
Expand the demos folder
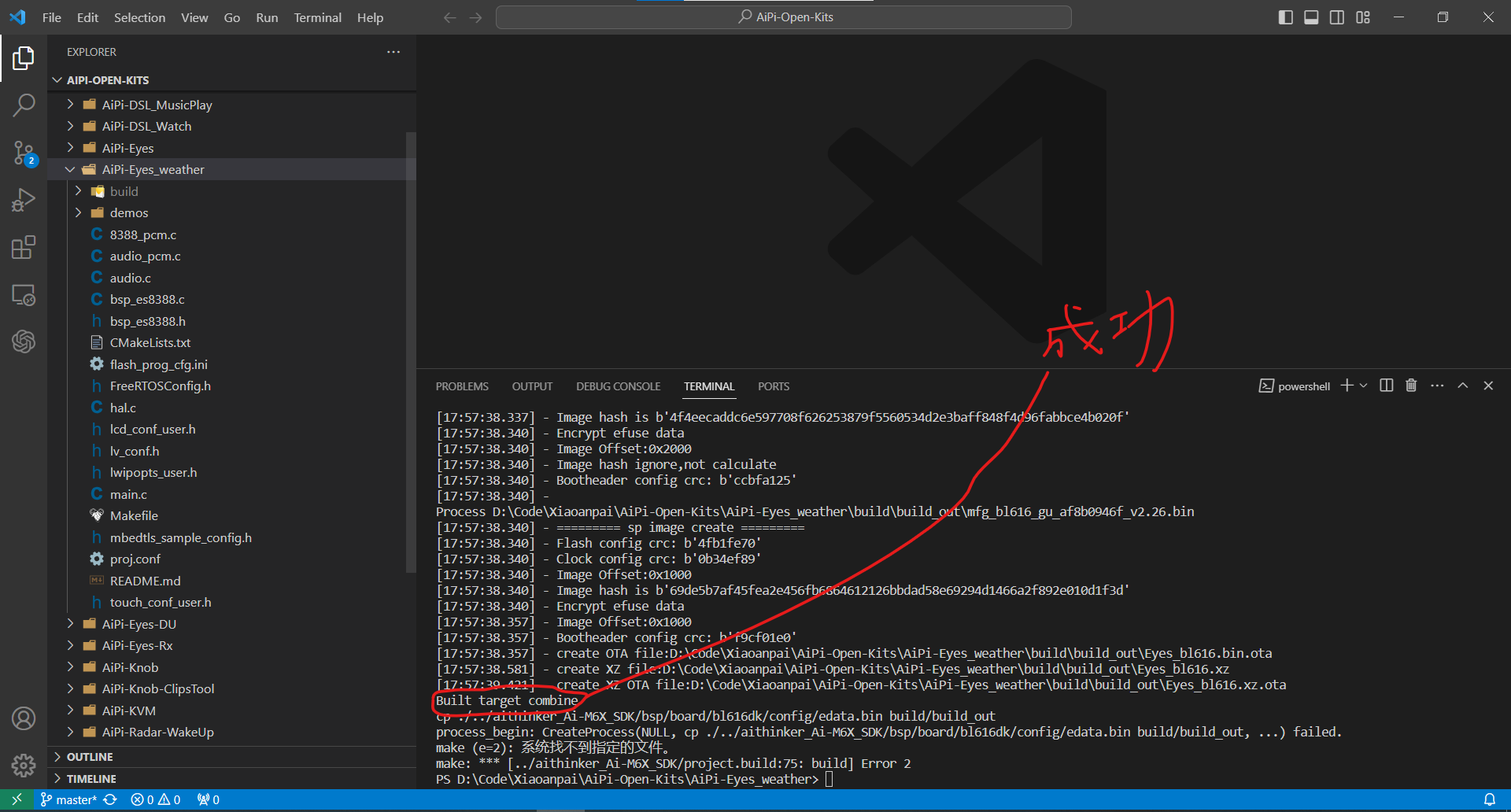[x=231, y=212]
